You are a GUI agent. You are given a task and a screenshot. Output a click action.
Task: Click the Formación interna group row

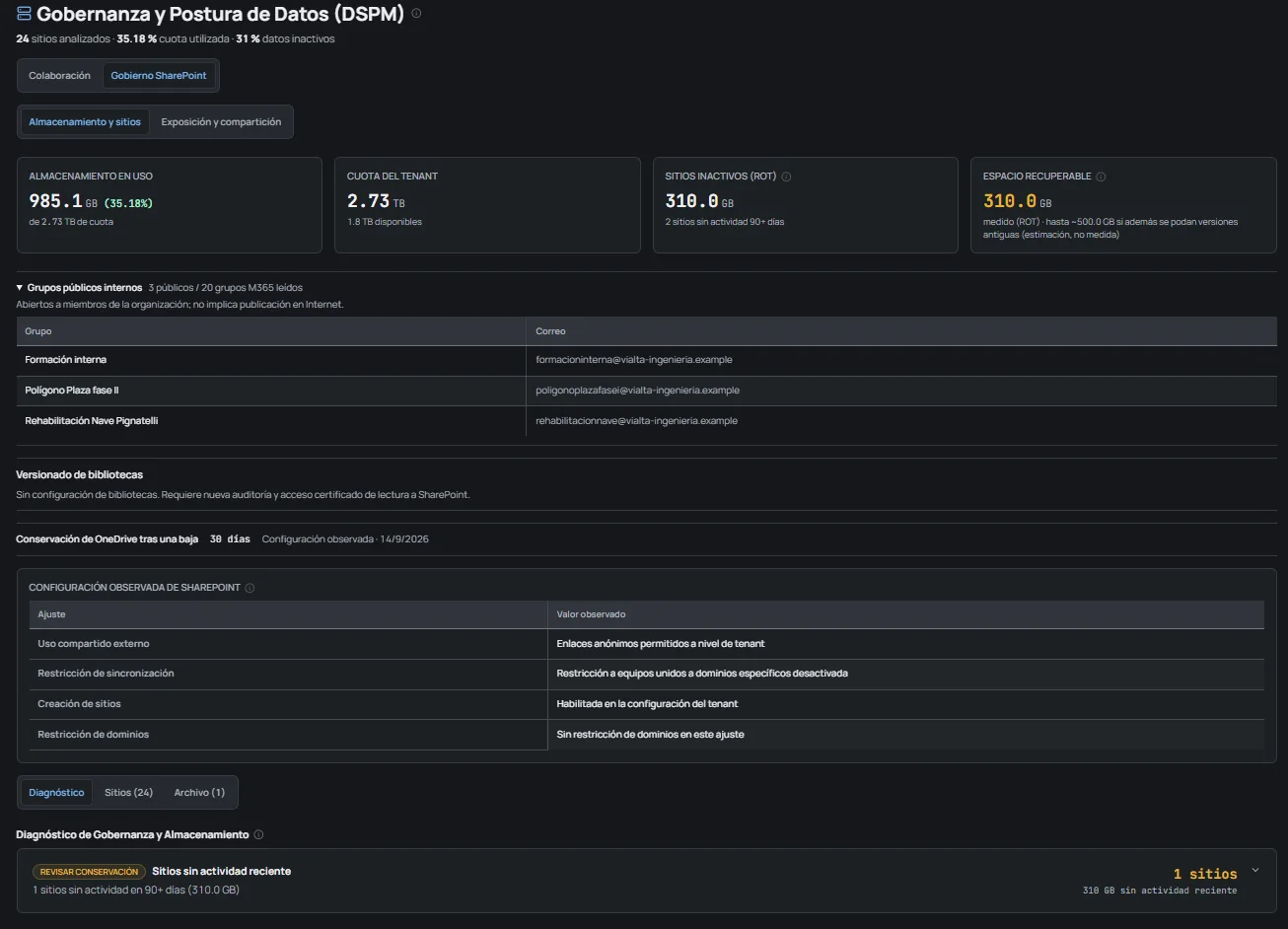pyautogui.click(x=646, y=360)
